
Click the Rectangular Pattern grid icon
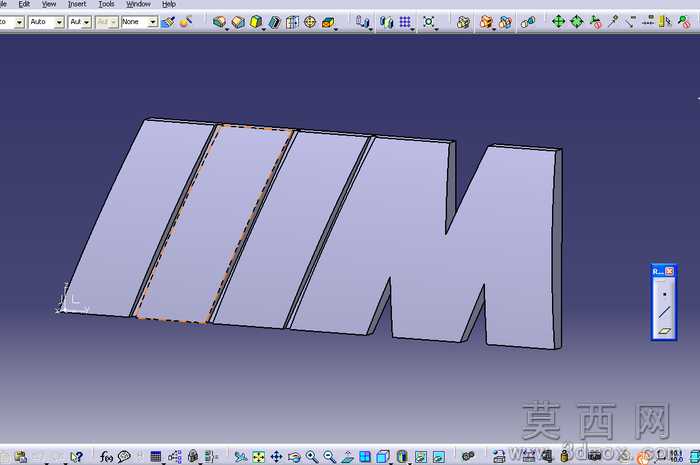coord(405,21)
